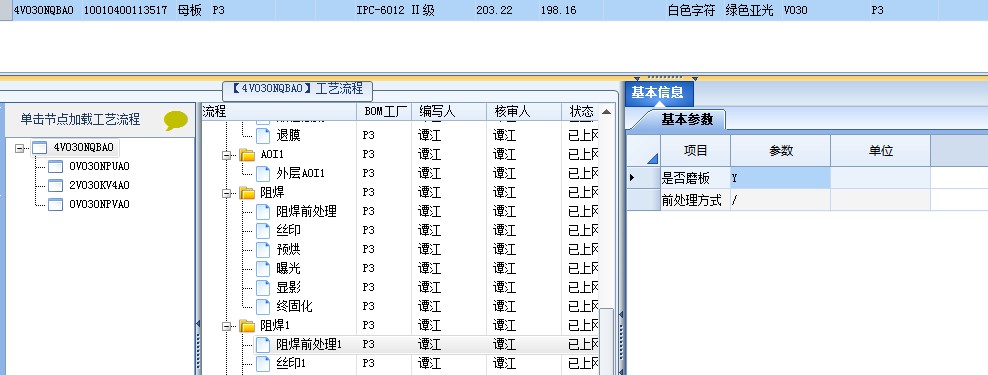
Task: Select the 丝印1 process step
Action: click(290, 364)
